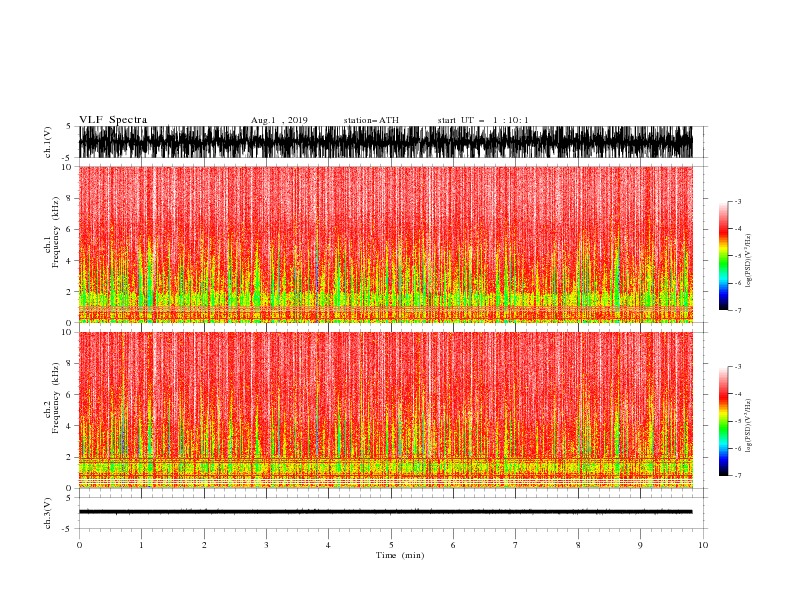The height and width of the screenshot is (612, 792).
Task: Click the "10" kHz tick on ch.2 spectrogram axis
Action: pyautogui.click(x=67, y=332)
